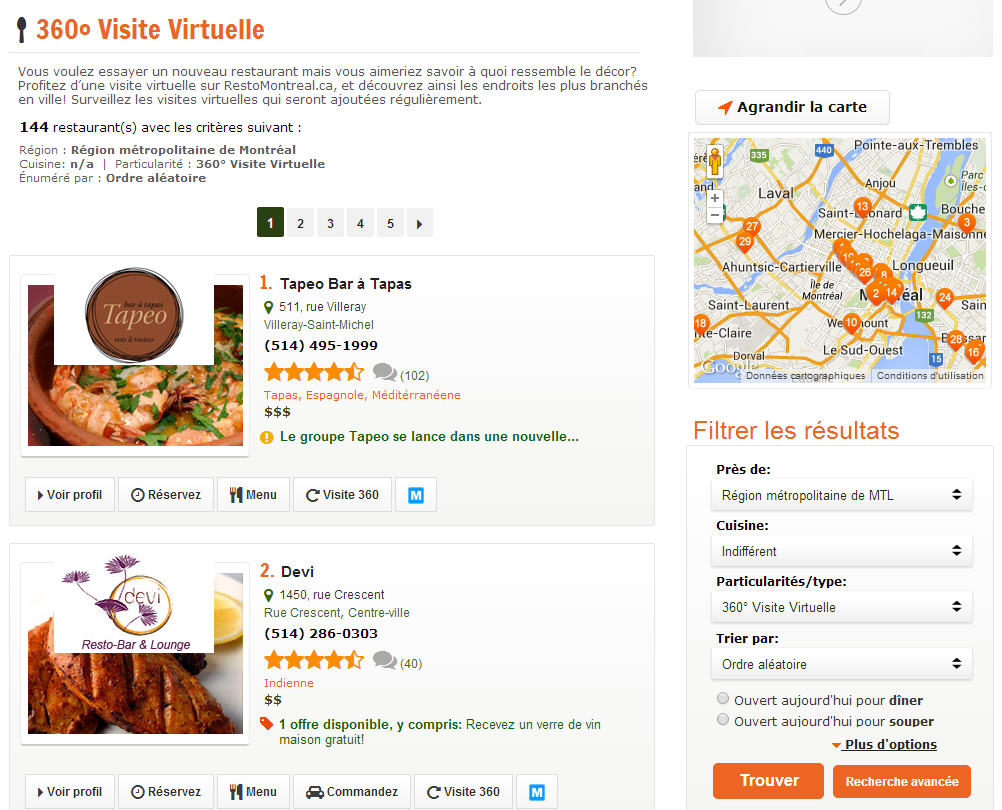Click the metro 'M' icon for Devi
This screenshot has height=810, width=1002.
point(537,792)
